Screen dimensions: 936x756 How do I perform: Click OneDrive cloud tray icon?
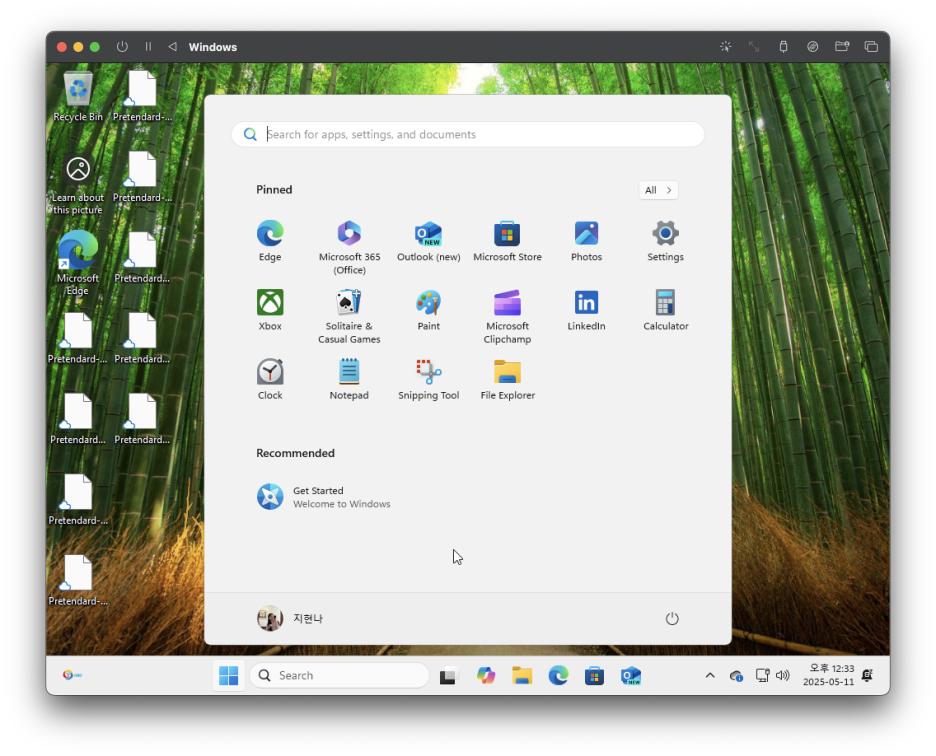click(x=736, y=676)
